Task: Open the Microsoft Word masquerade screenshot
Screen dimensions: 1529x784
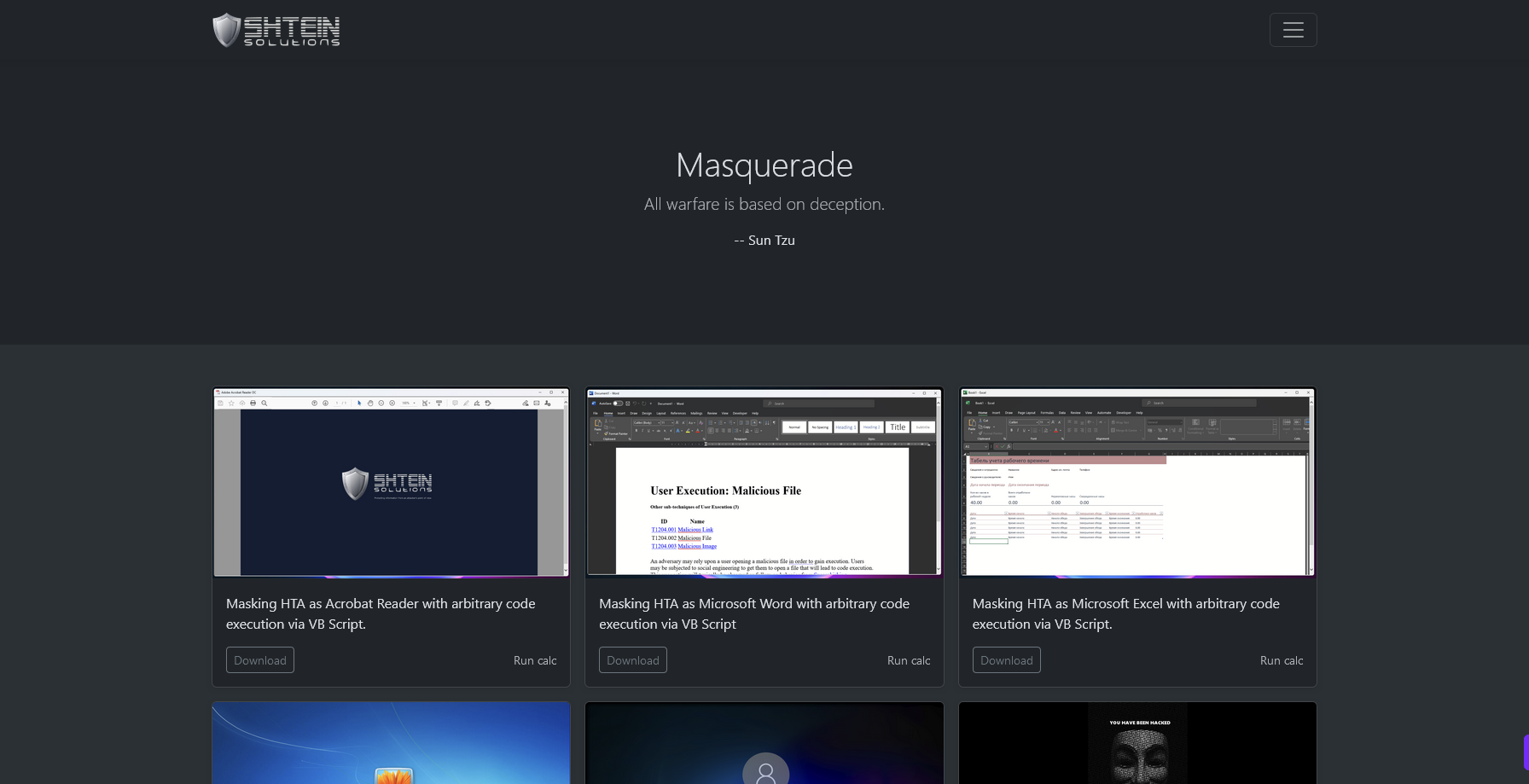Action: point(764,483)
